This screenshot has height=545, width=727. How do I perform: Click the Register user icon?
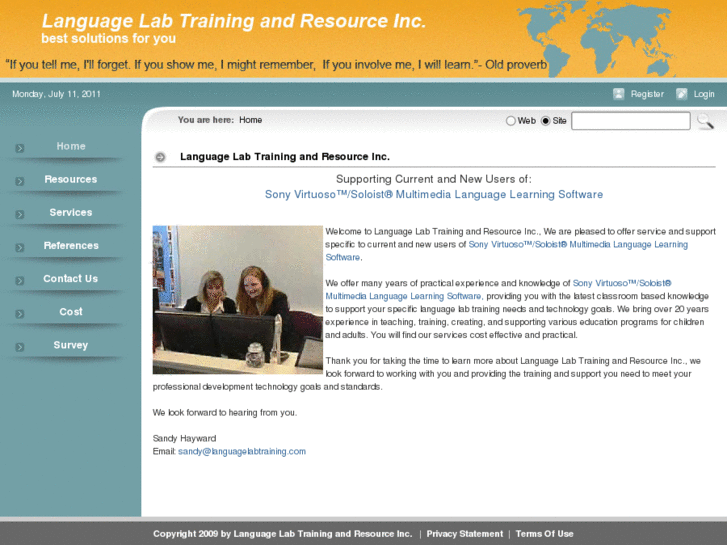pyautogui.click(x=619, y=94)
